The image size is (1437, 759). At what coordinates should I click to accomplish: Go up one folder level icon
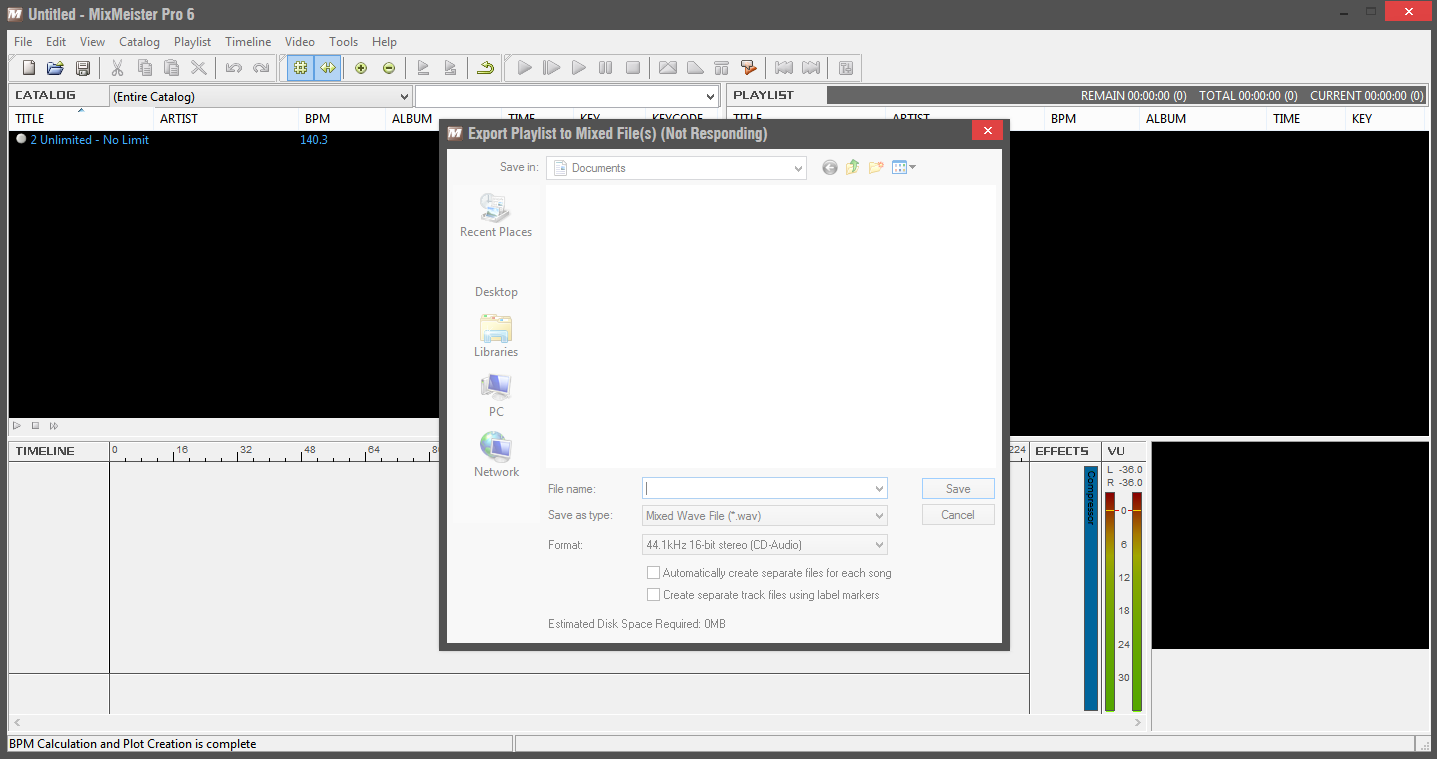(852, 168)
